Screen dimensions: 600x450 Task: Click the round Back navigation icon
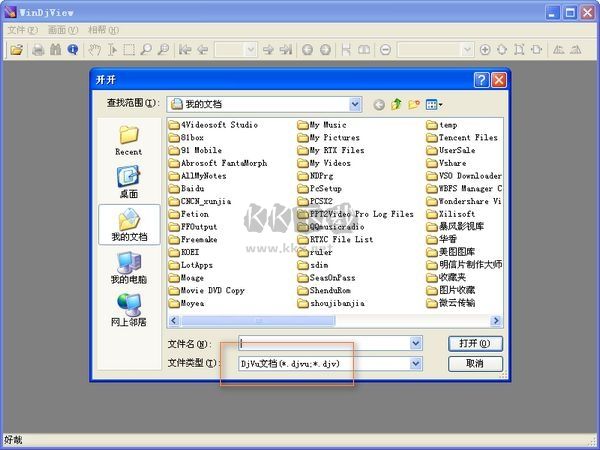click(307, 50)
